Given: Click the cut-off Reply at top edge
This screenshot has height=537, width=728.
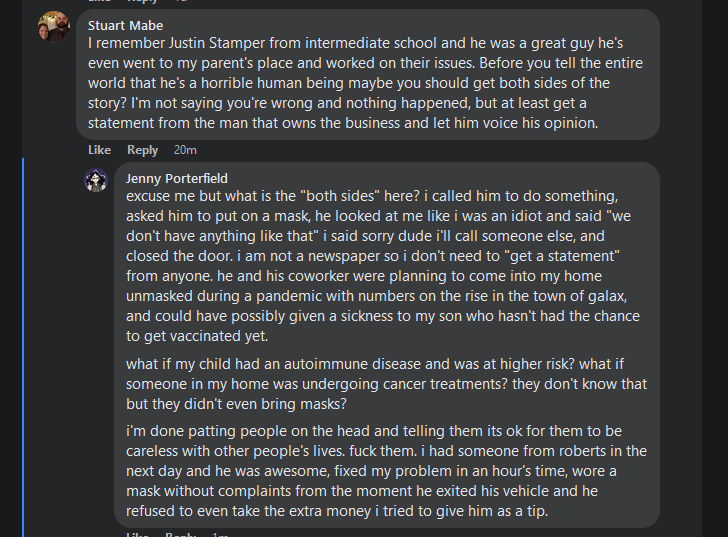Looking at the screenshot, I should click(x=142, y=2).
